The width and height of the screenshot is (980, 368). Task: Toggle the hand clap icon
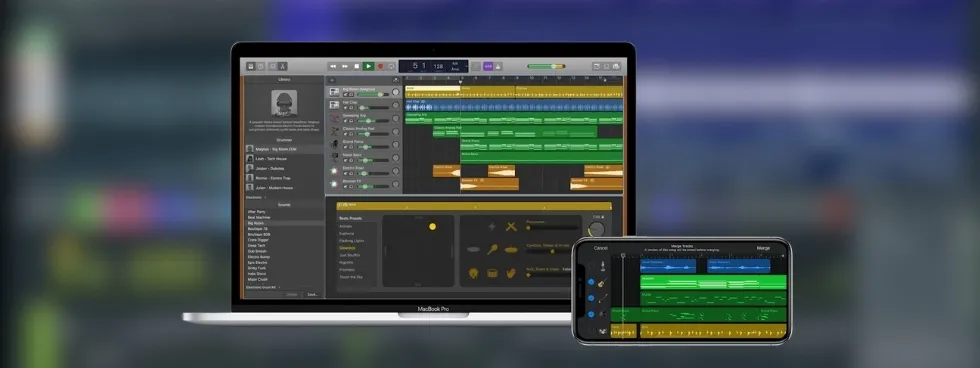pyautogui.click(x=511, y=273)
